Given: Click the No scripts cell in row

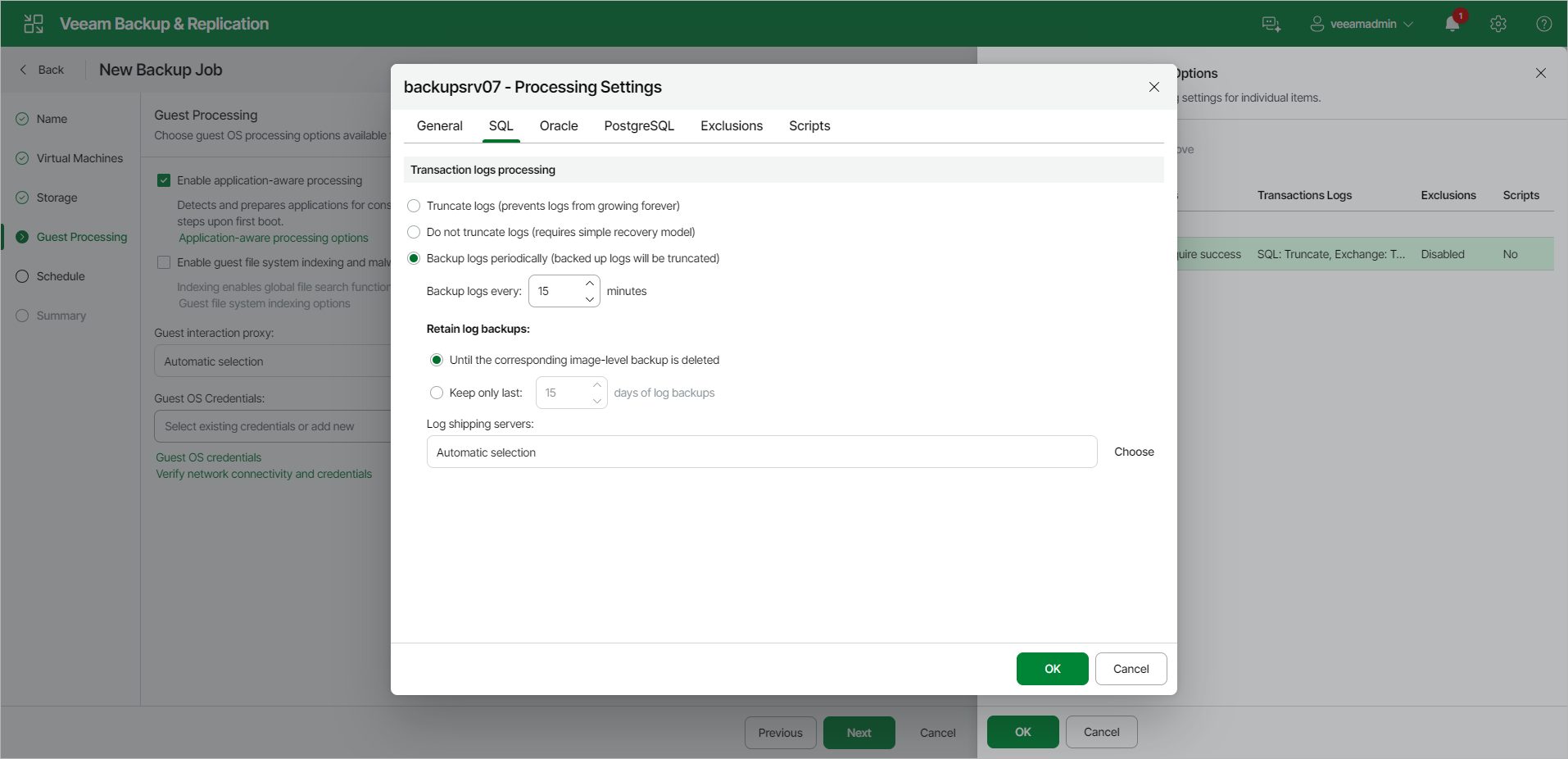Looking at the screenshot, I should [1511, 254].
